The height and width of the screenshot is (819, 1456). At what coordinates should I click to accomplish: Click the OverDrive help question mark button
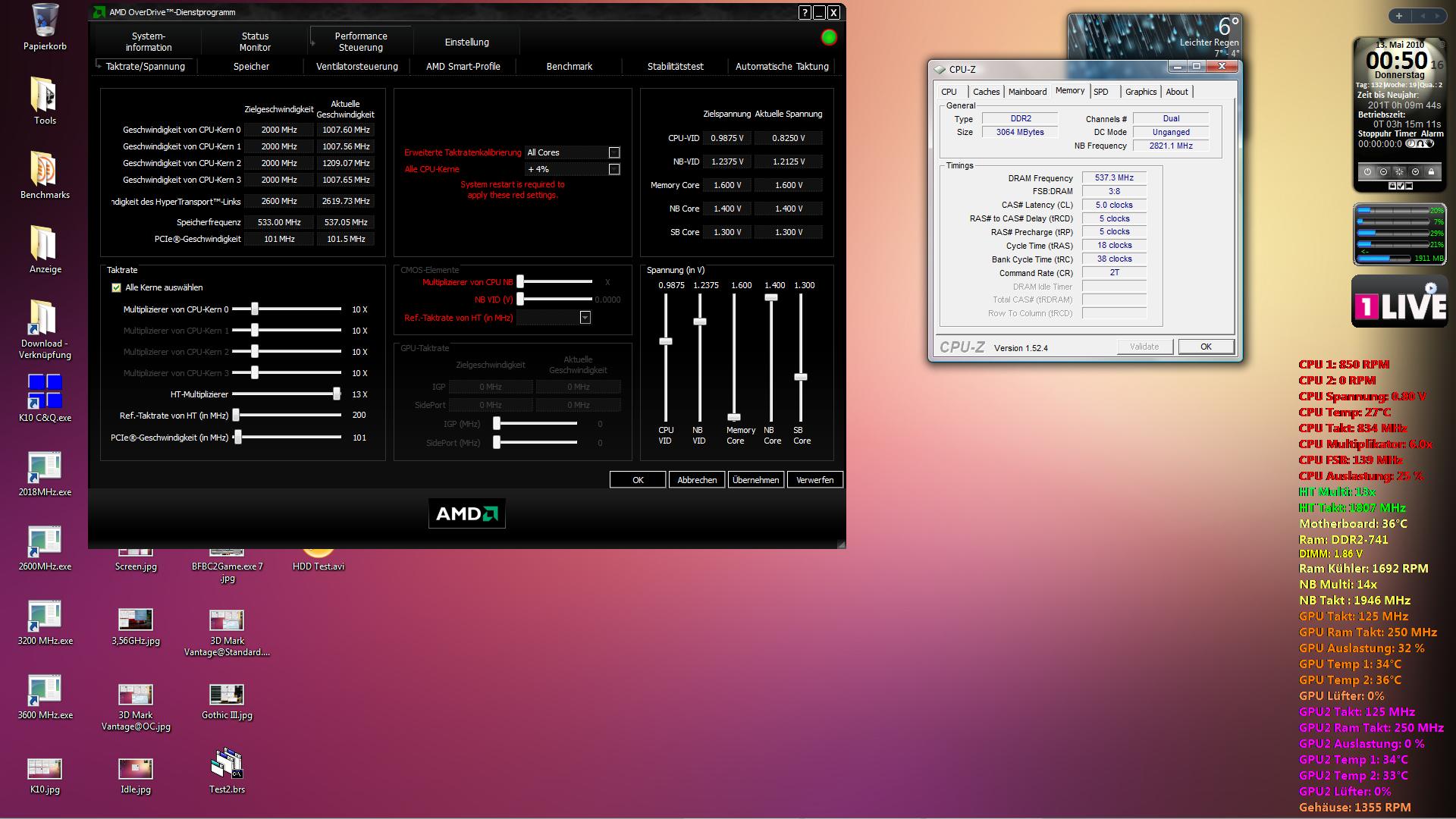(x=805, y=12)
